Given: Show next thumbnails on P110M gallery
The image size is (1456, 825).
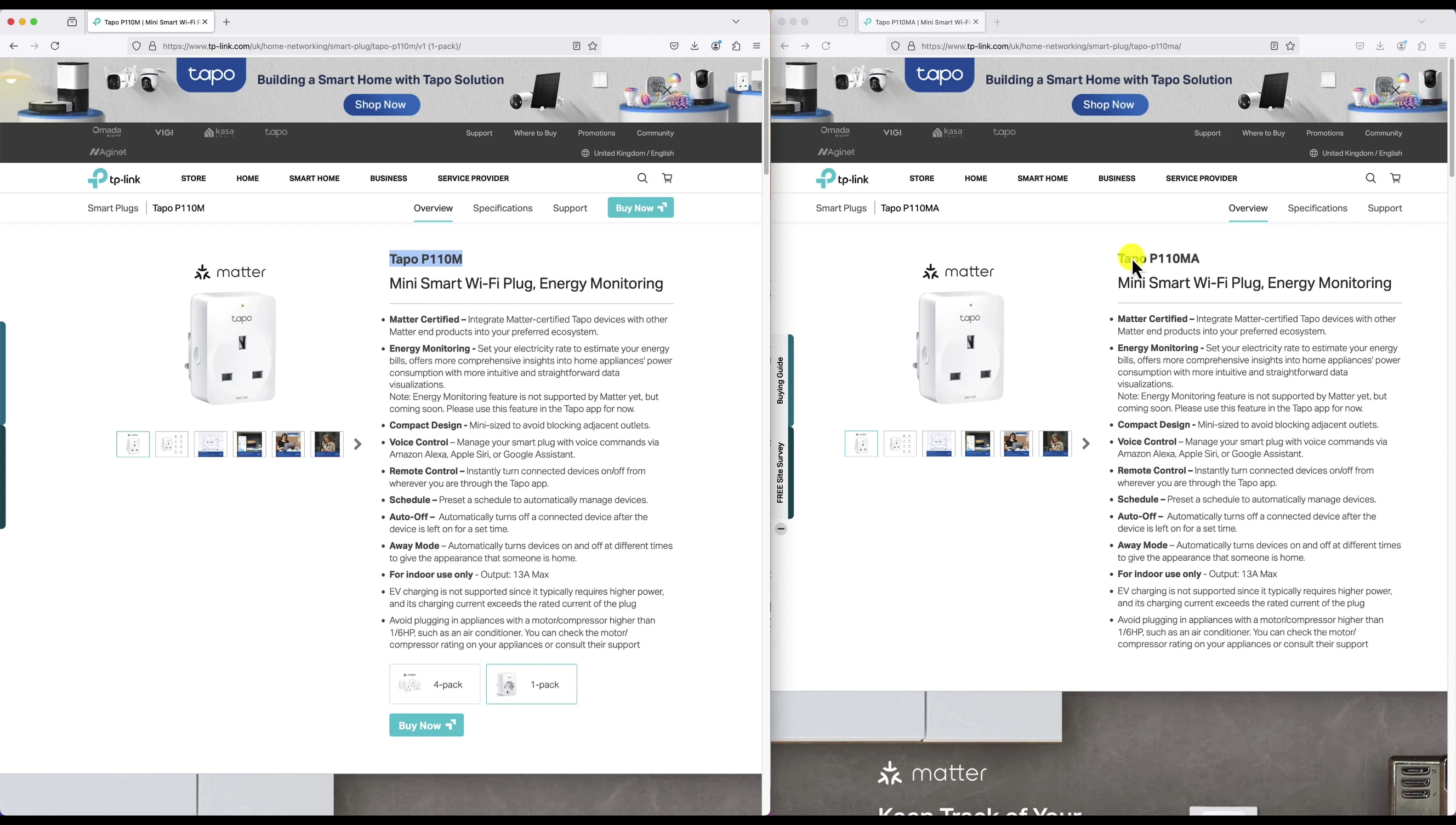Looking at the screenshot, I should [357, 444].
